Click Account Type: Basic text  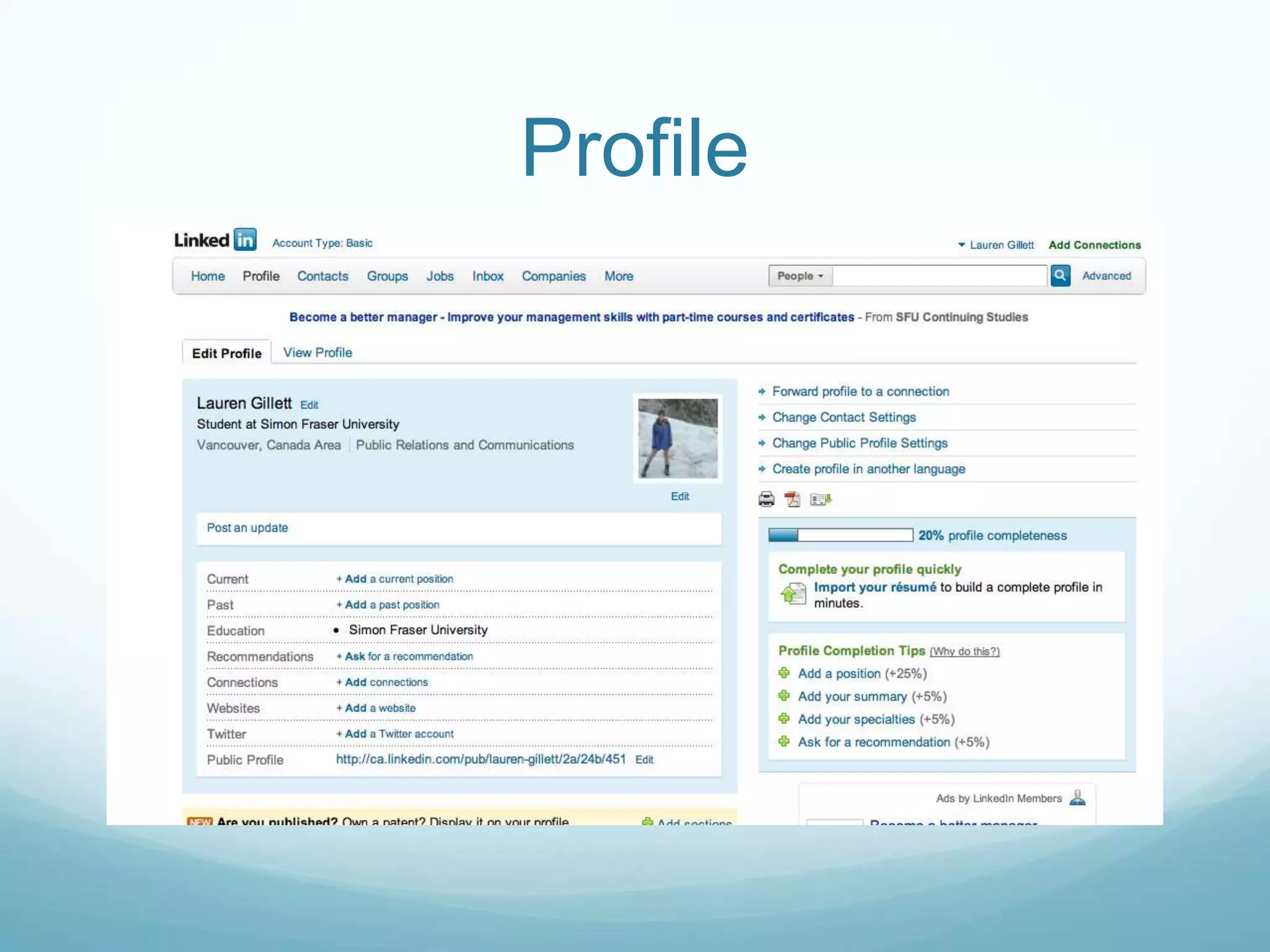point(322,243)
